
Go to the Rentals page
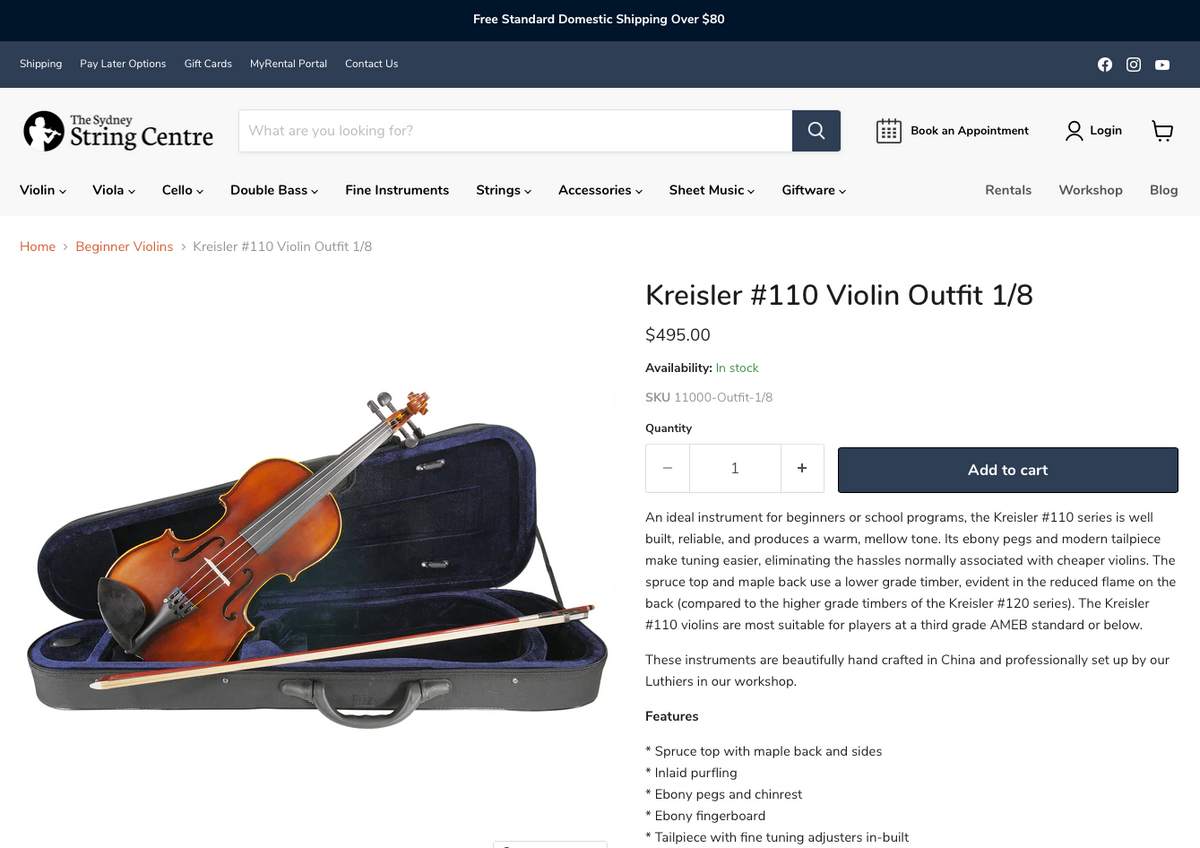(x=1008, y=190)
